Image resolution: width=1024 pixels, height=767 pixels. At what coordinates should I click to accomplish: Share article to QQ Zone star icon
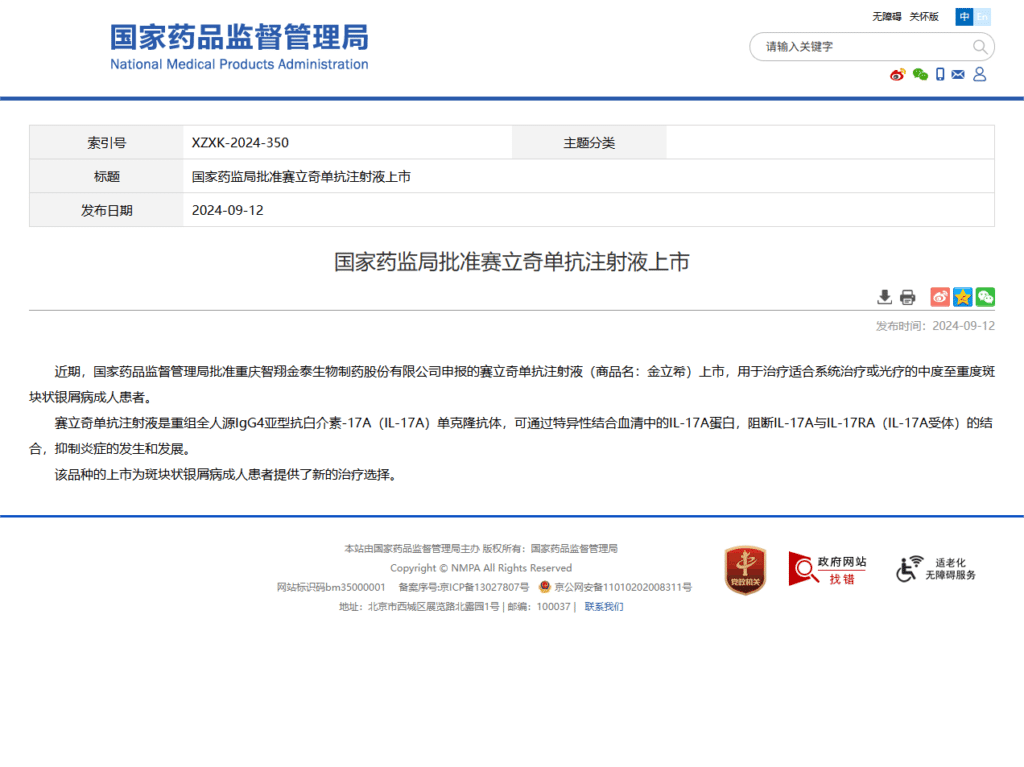click(x=963, y=297)
